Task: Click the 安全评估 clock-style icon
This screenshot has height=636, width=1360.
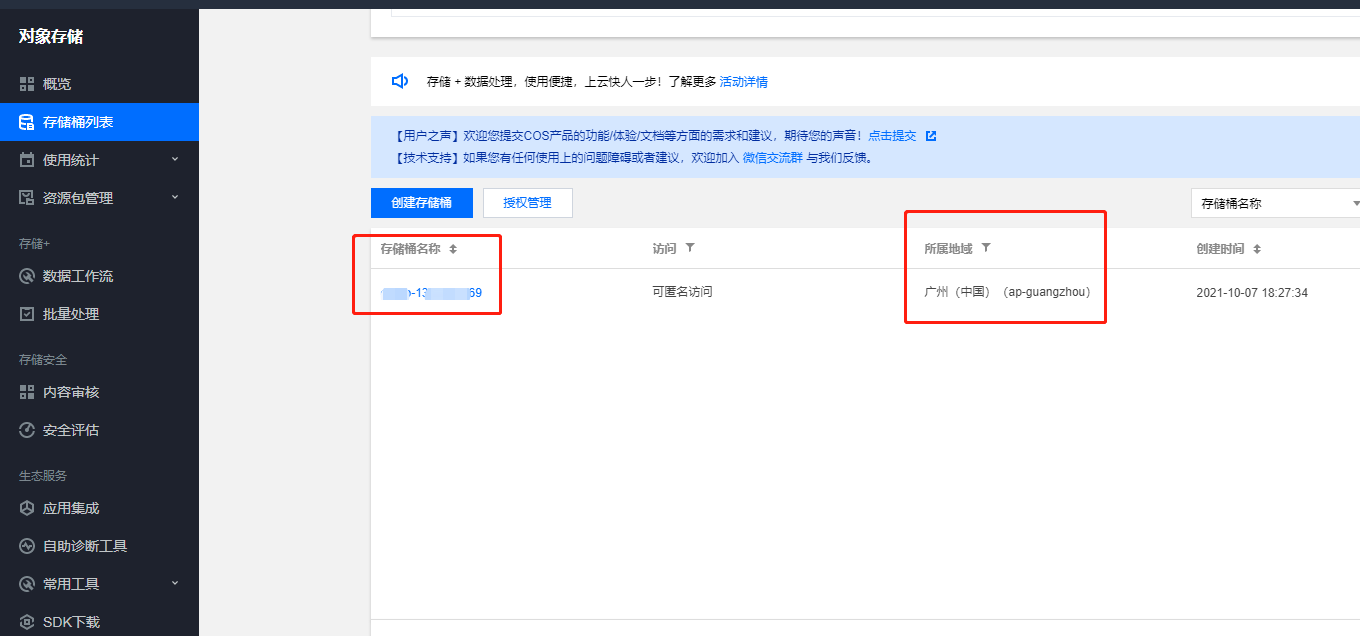Action: click(26, 430)
